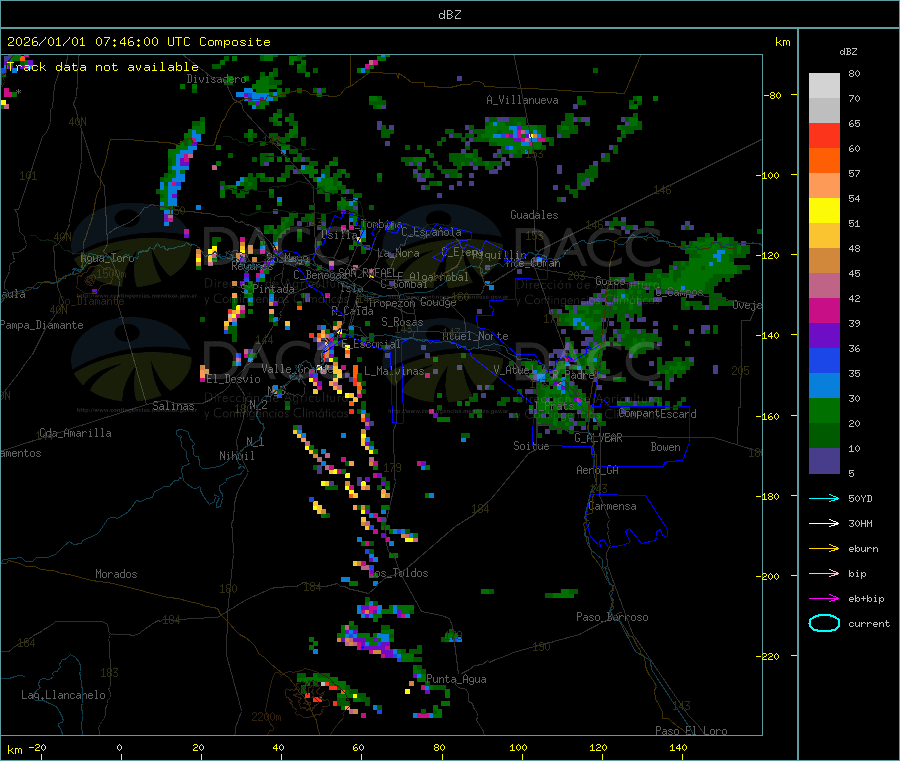The height and width of the screenshot is (761, 900).
Task: Click the 'Paso_El_Loro' map label
Action: coord(691,731)
